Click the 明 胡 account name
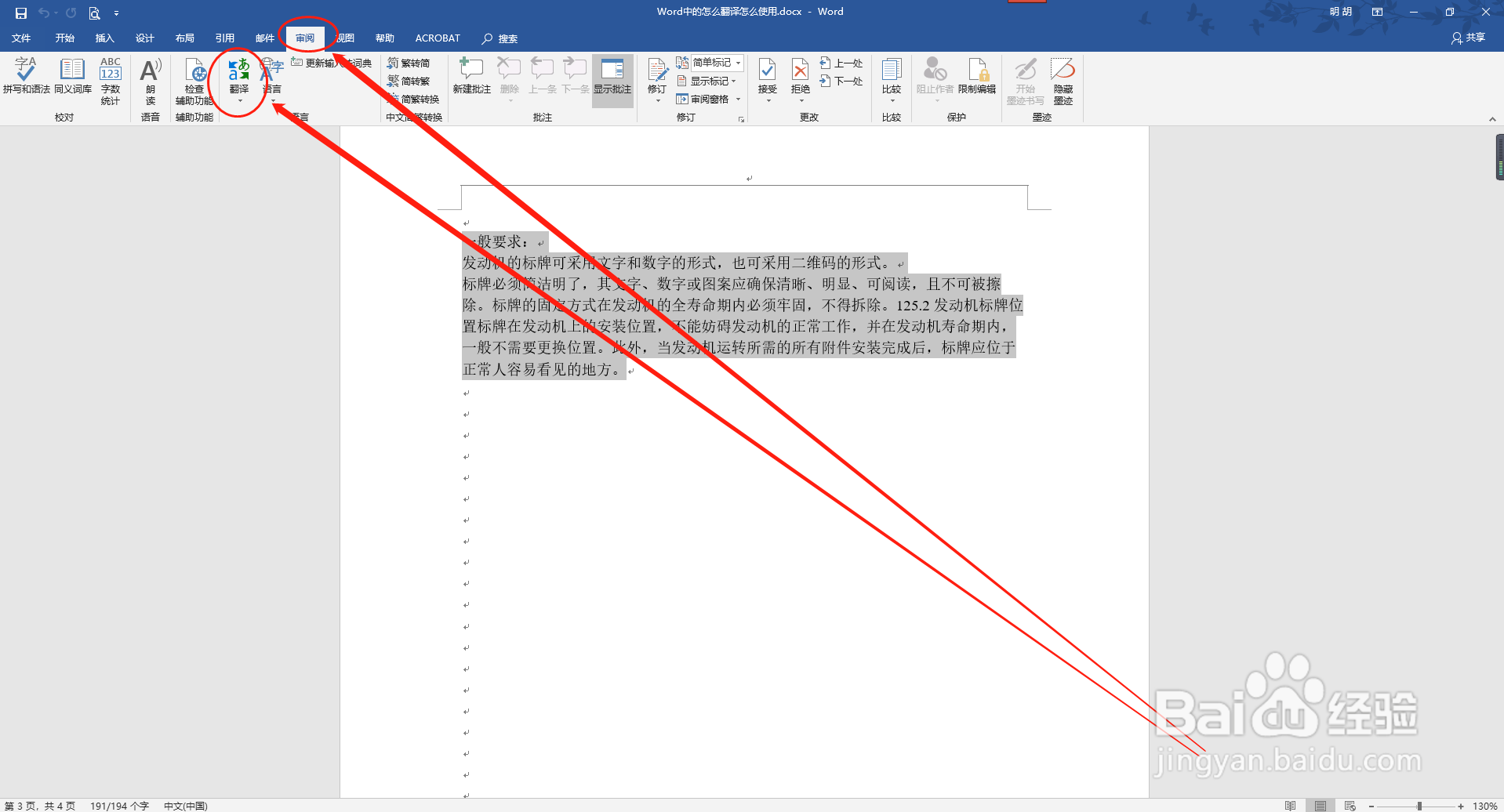 tap(1341, 12)
